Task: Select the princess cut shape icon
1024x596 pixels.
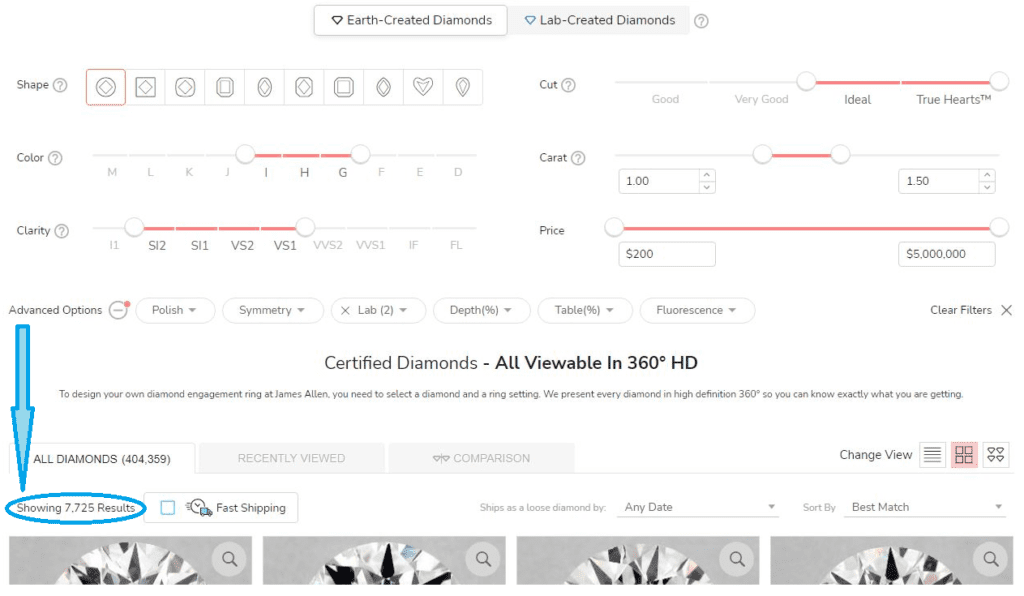Action: (x=145, y=87)
